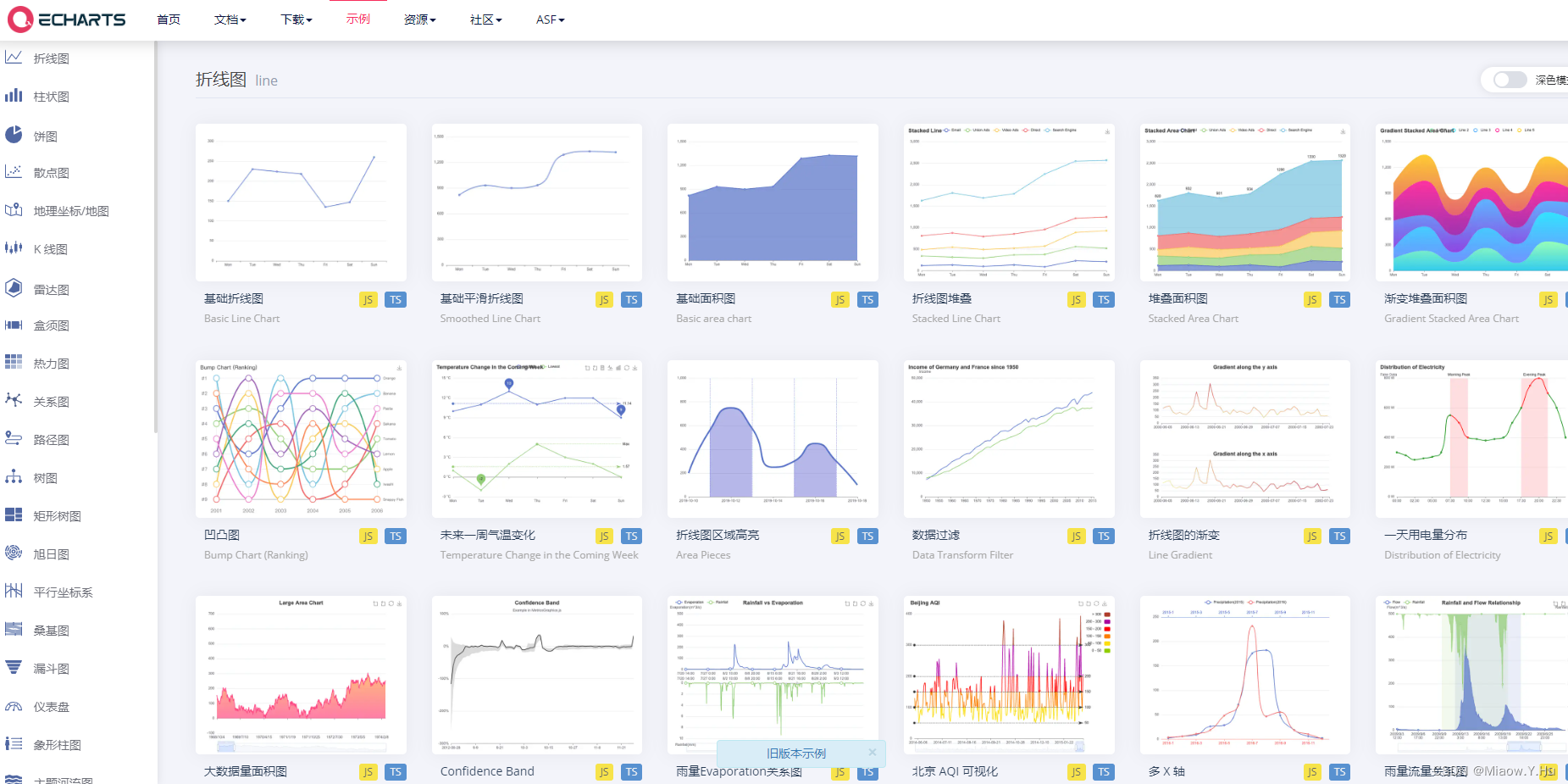Select the K线图 (candlestick) sidebar icon
Viewport: 1568px width, 784px height.
pos(14,248)
